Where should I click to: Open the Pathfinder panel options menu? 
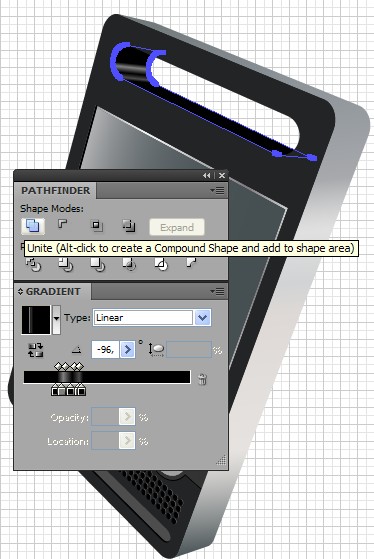217,191
